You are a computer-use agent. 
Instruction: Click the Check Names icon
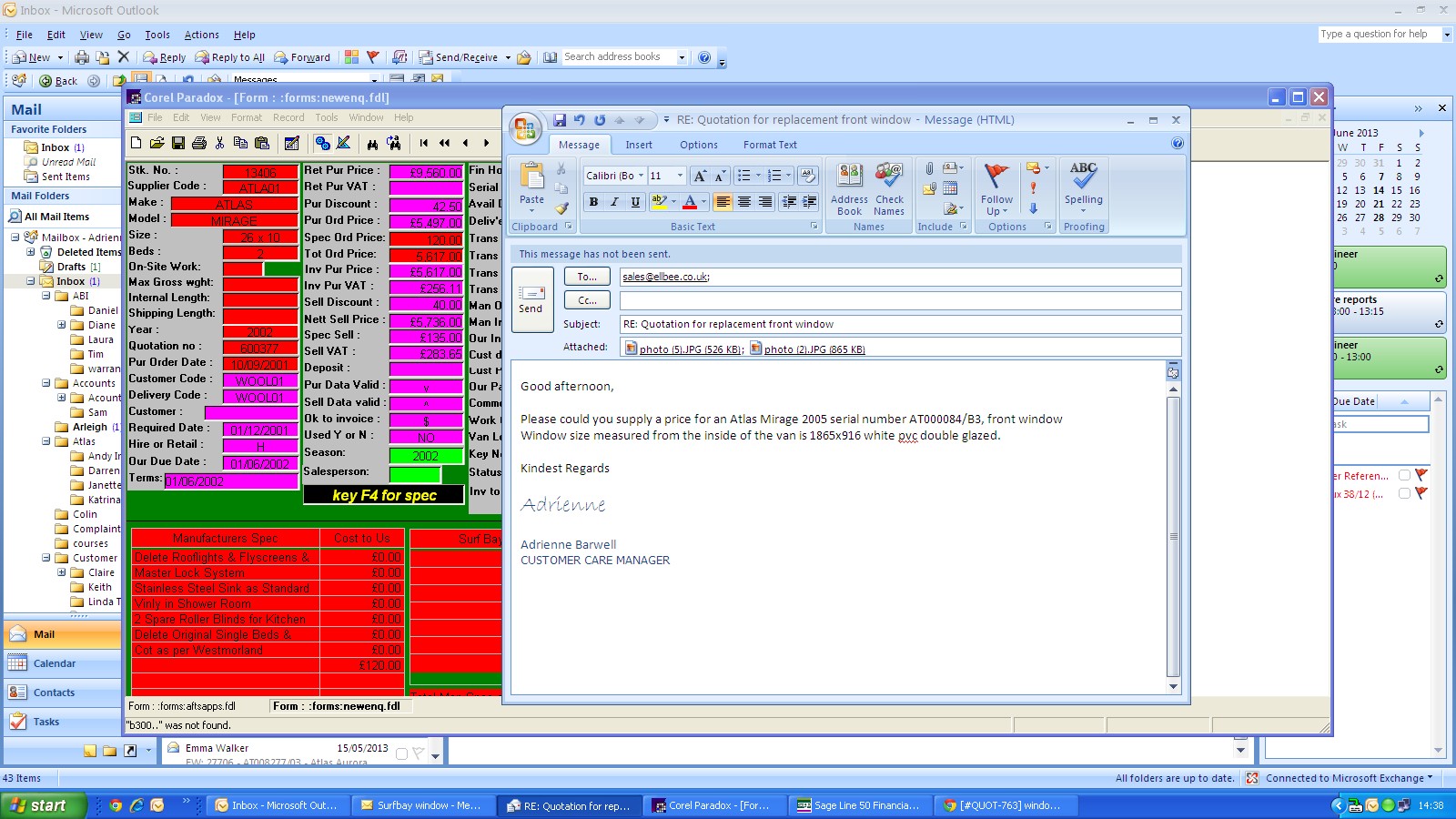(x=889, y=175)
